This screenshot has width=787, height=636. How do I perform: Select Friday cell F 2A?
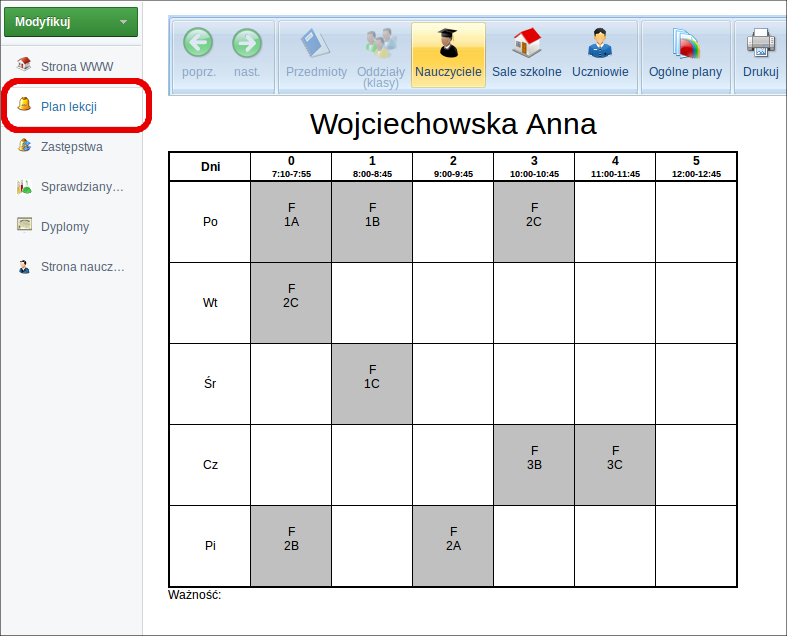[x=453, y=546]
